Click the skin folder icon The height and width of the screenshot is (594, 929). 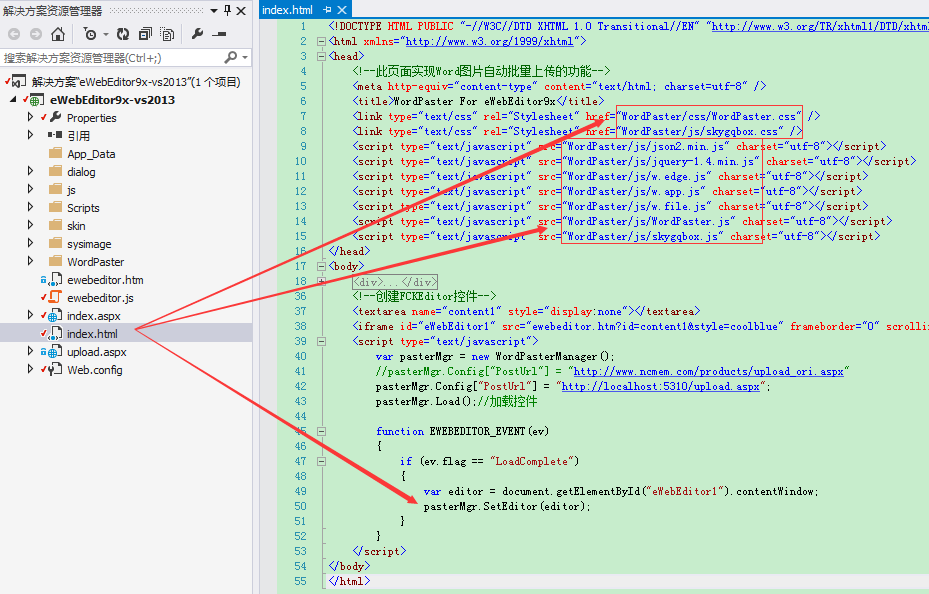56,225
